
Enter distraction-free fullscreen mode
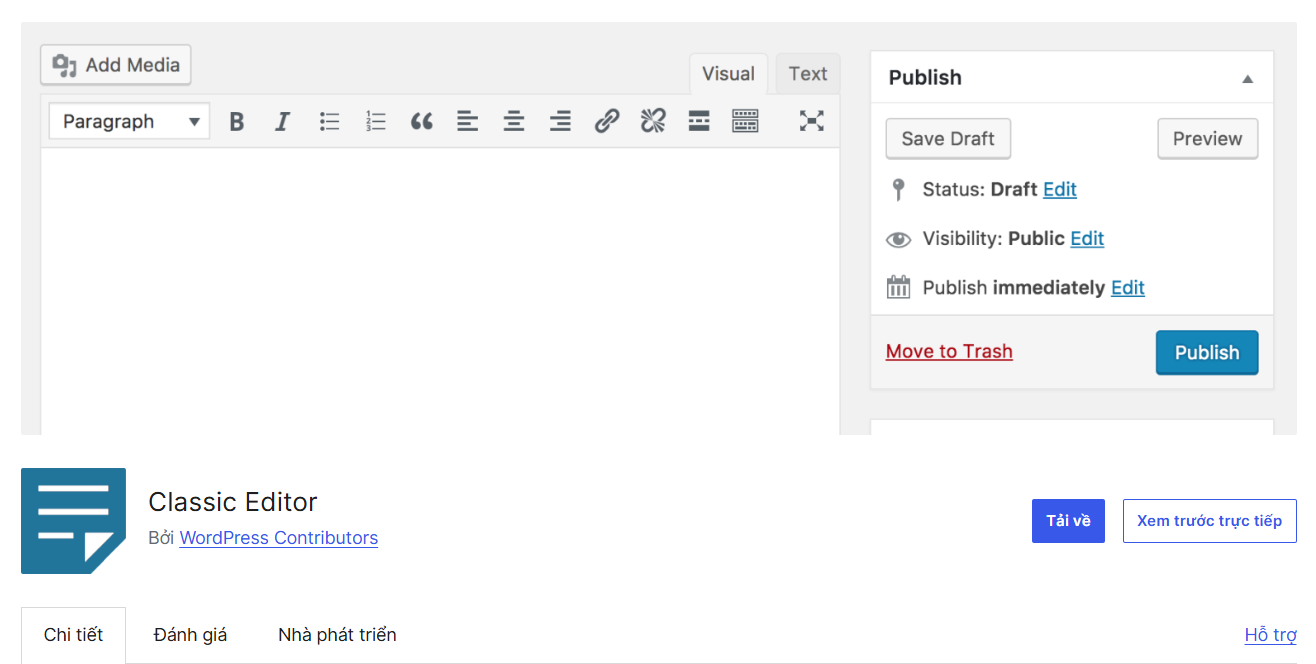click(x=811, y=120)
